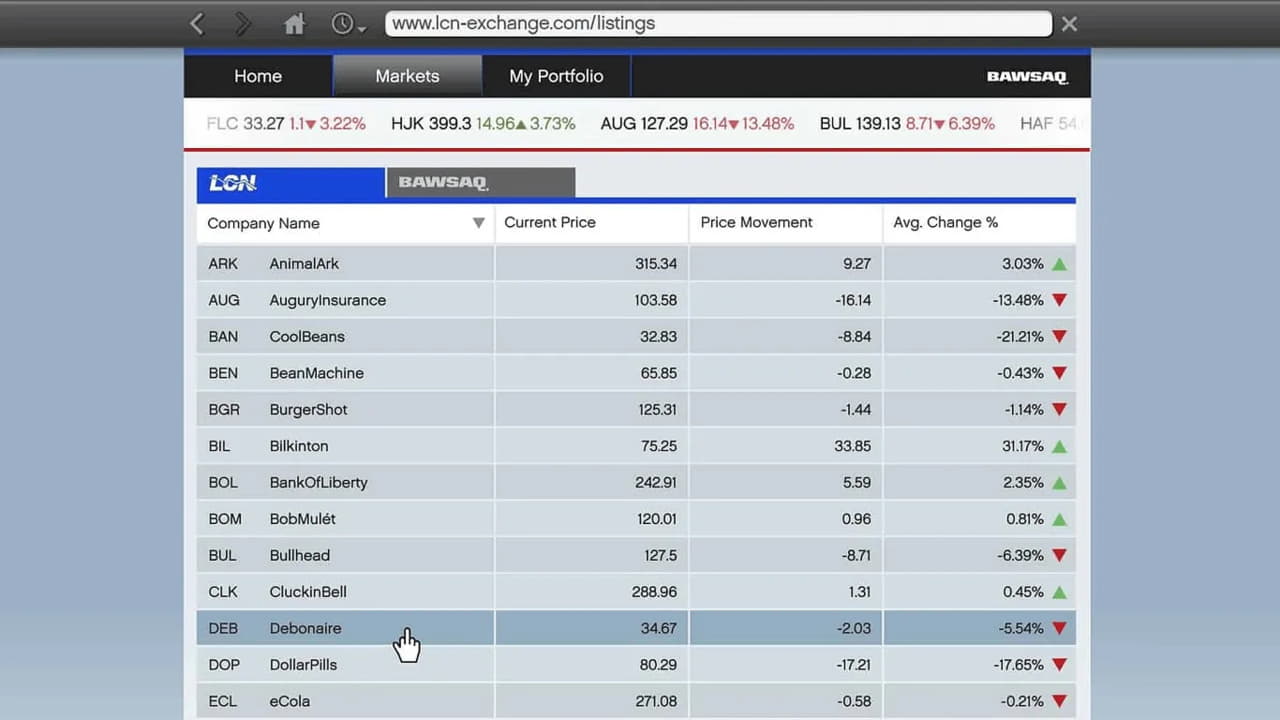The width and height of the screenshot is (1280, 720).
Task: Click the AuguryInsurance red down arrow
Action: click(x=1059, y=300)
